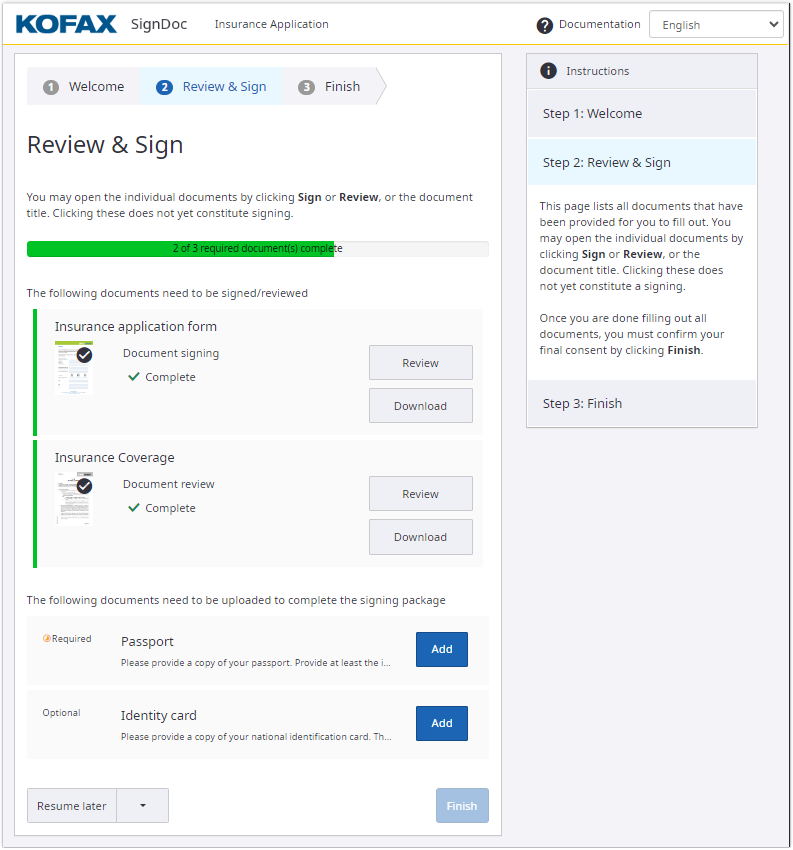Image resolution: width=793 pixels, height=850 pixels.
Task: Click Insurance Coverage document thumbnail
Action: tap(74, 498)
